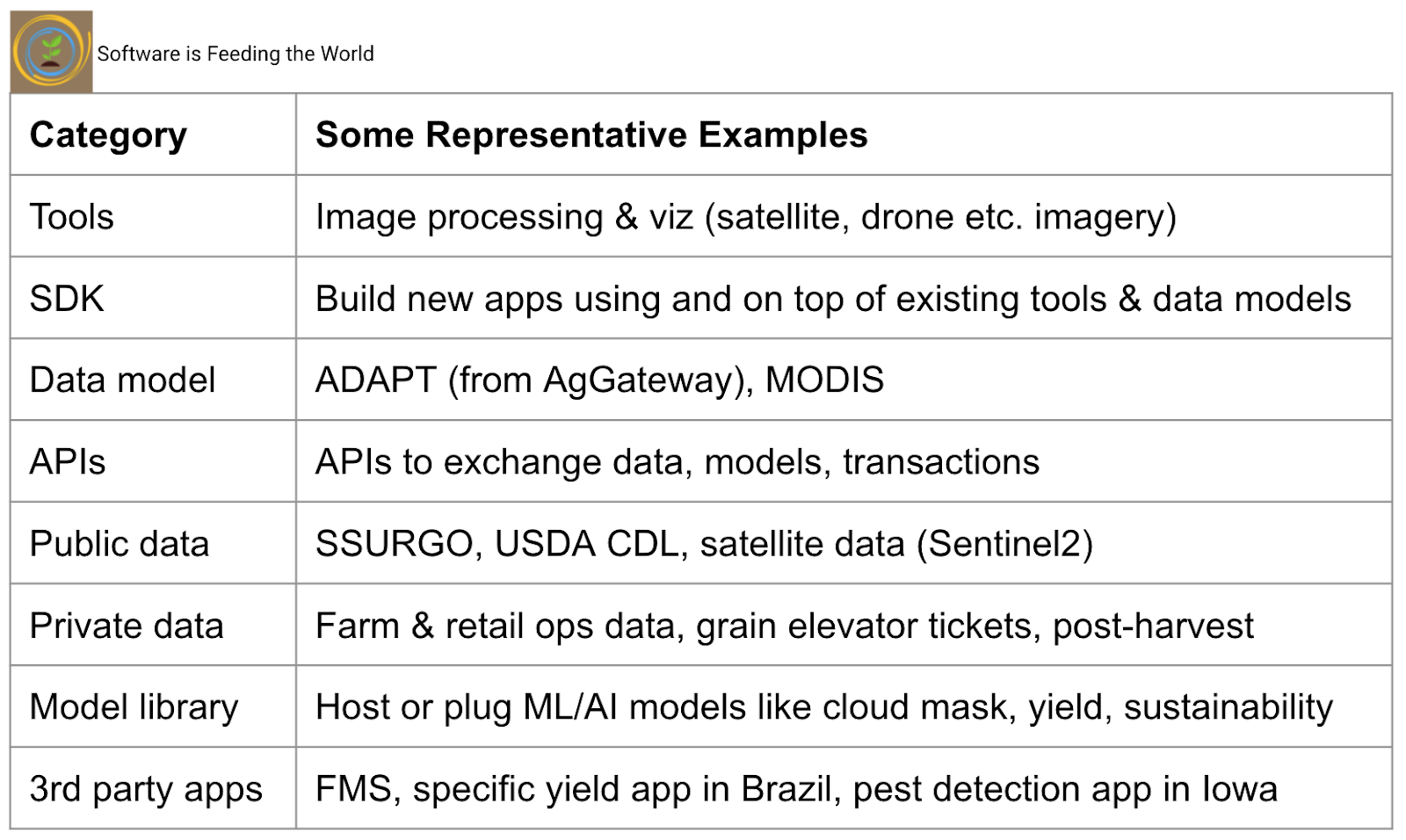
Task: Click the "Host or plug ML/AI models" cell
Action: coord(823,707)
